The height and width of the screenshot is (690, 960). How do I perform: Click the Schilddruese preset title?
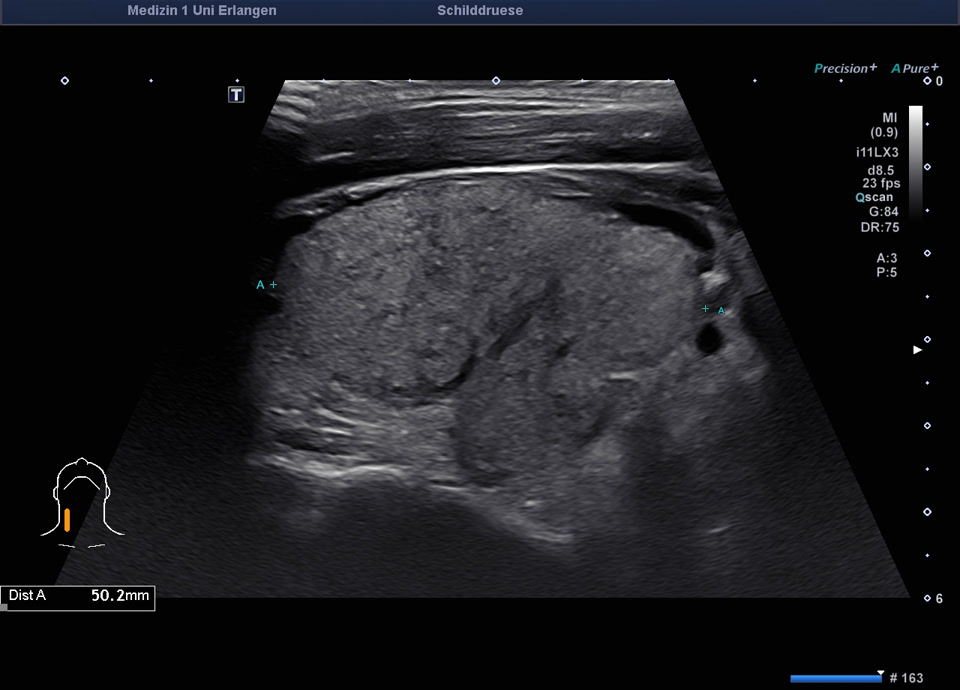tap(480, 11)
